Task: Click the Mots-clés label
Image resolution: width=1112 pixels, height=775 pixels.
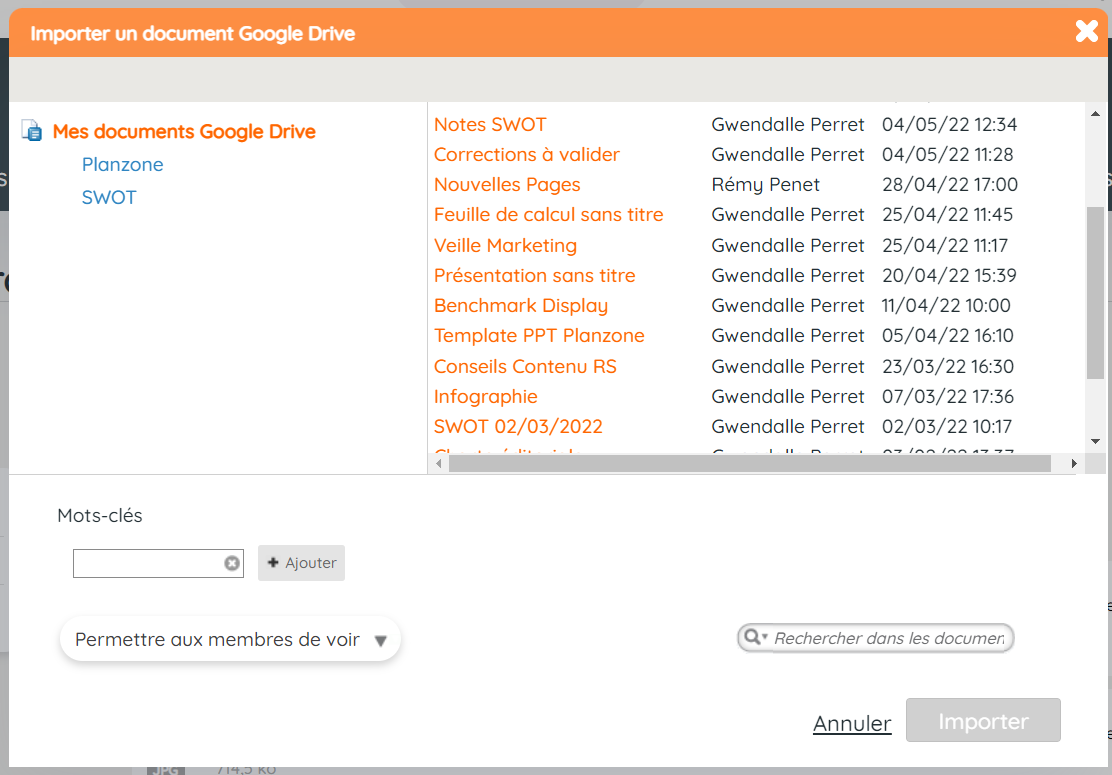Action: (100, 515)
